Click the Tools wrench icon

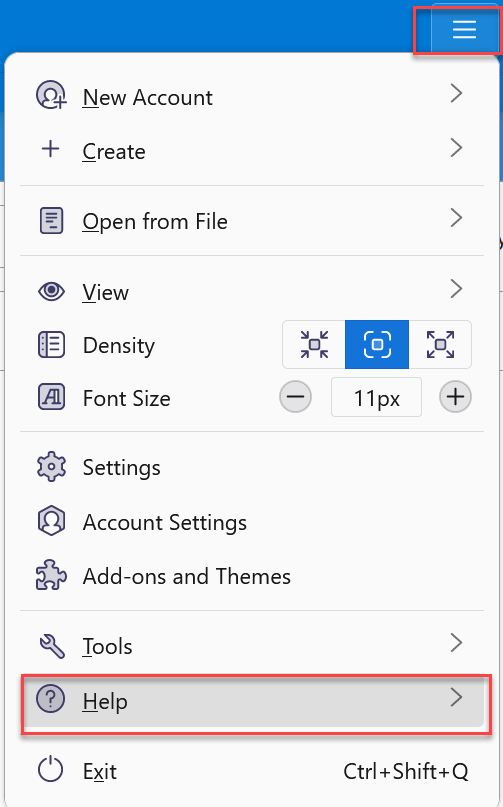tap(52, 646)
